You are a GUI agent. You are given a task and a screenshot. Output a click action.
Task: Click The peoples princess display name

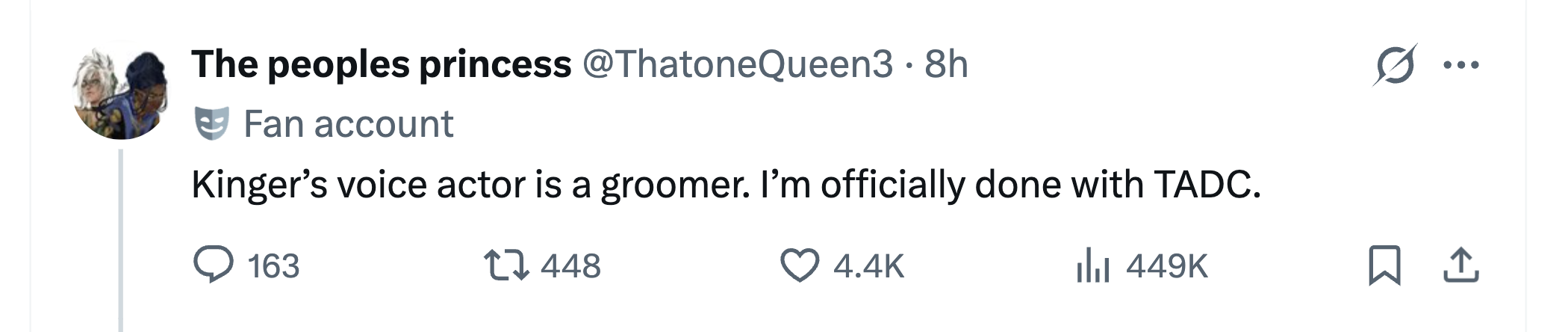(381, 64)
